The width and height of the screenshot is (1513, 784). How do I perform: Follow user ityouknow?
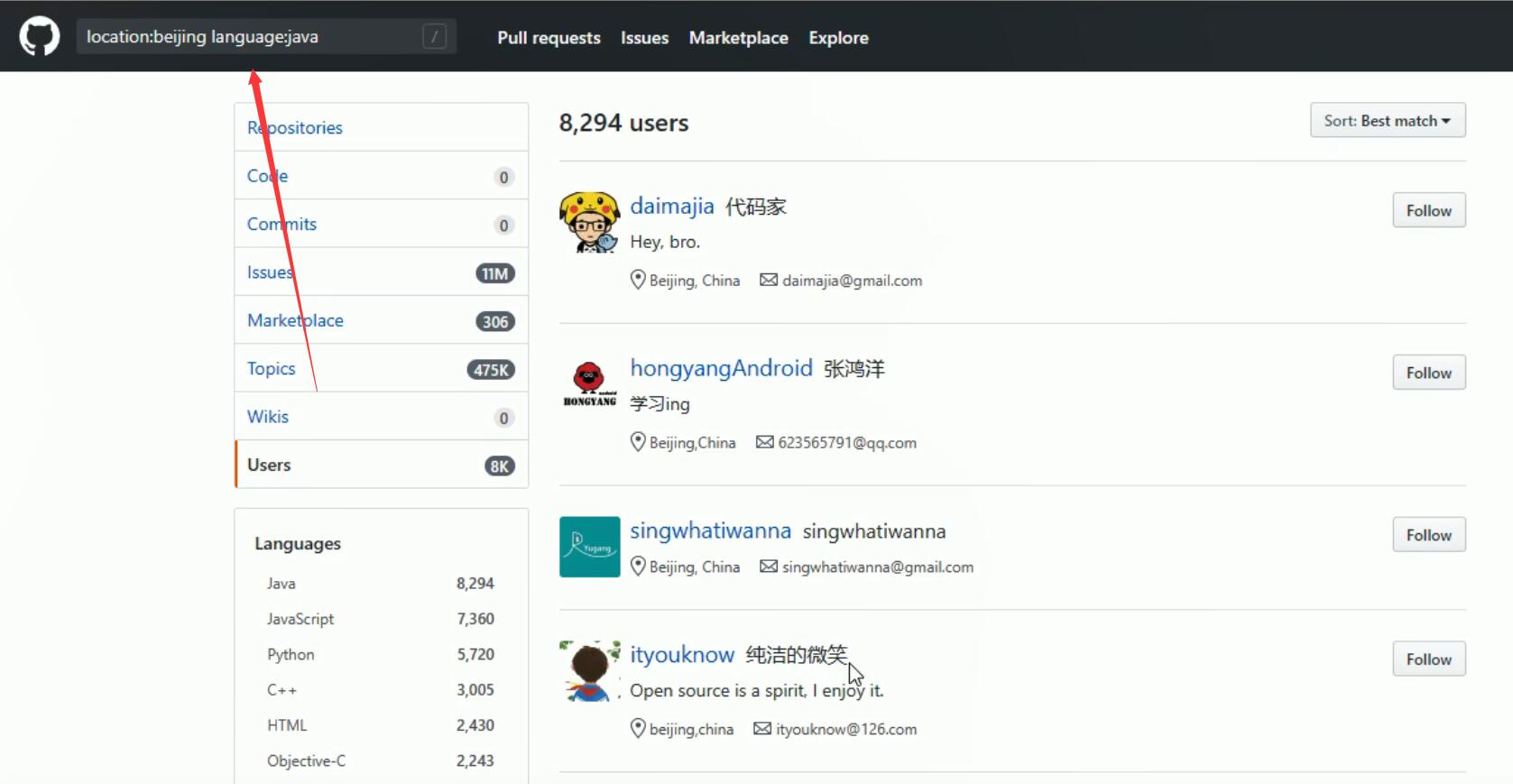coord(1428,659)
